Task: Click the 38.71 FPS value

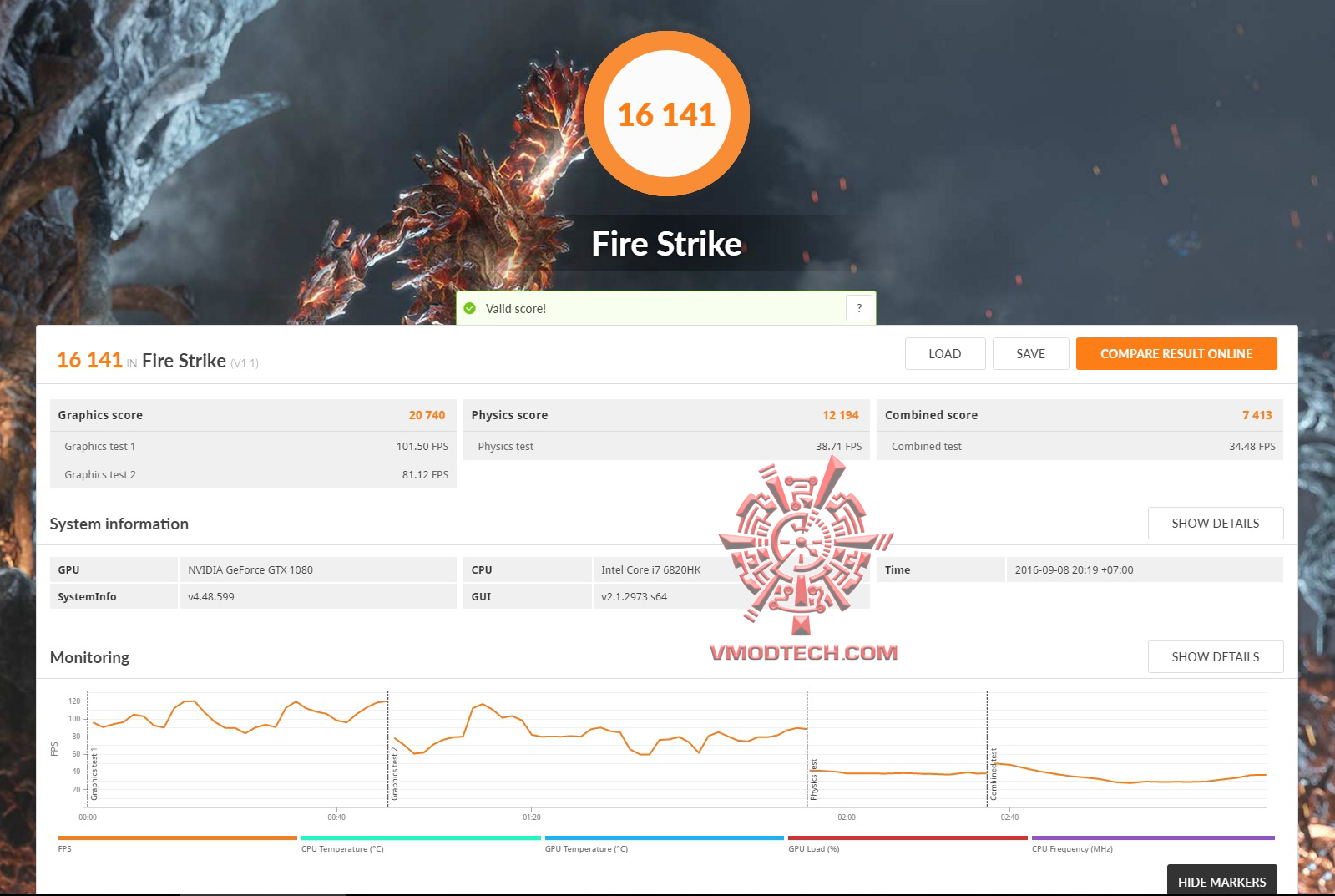Action: [838, 447]
